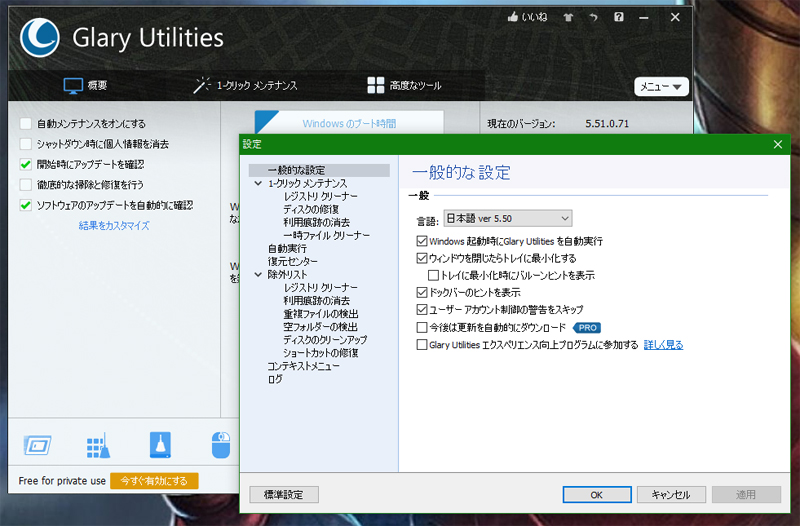This screenshot has width=800, height=526.
Task: Select ショートカットの修復 tree item
Action: coord(320,353)
